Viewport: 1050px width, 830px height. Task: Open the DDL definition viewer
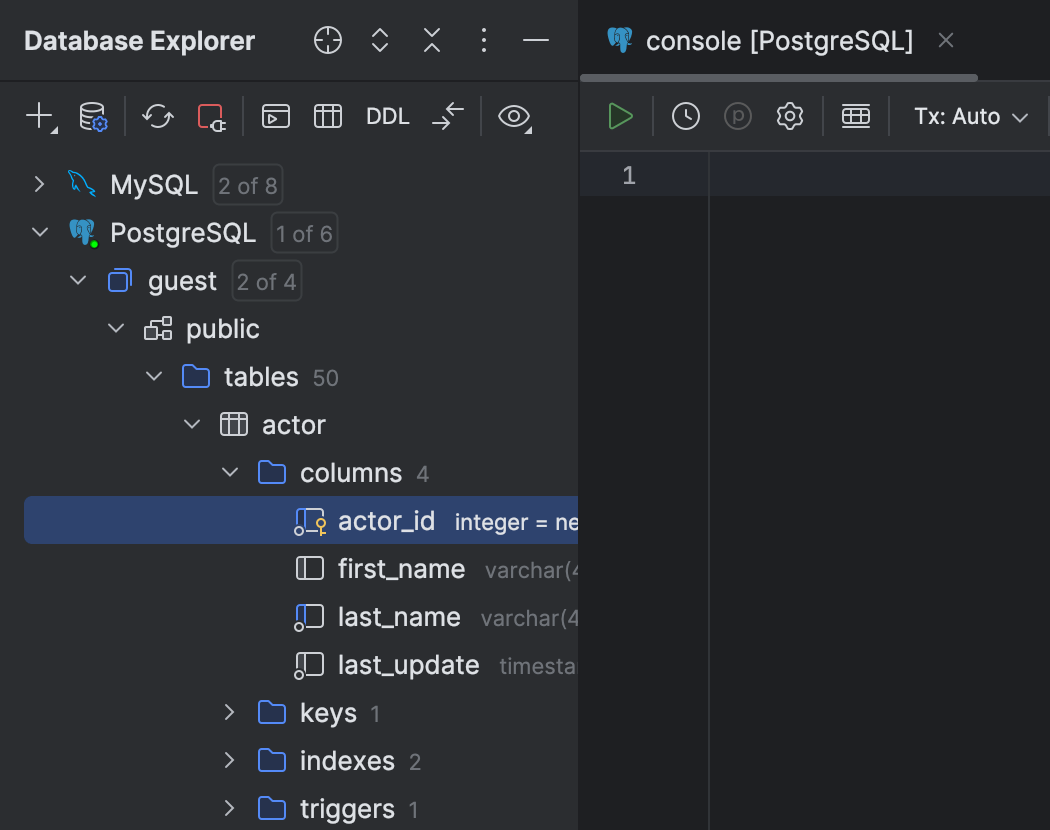[x=387, y=116]
